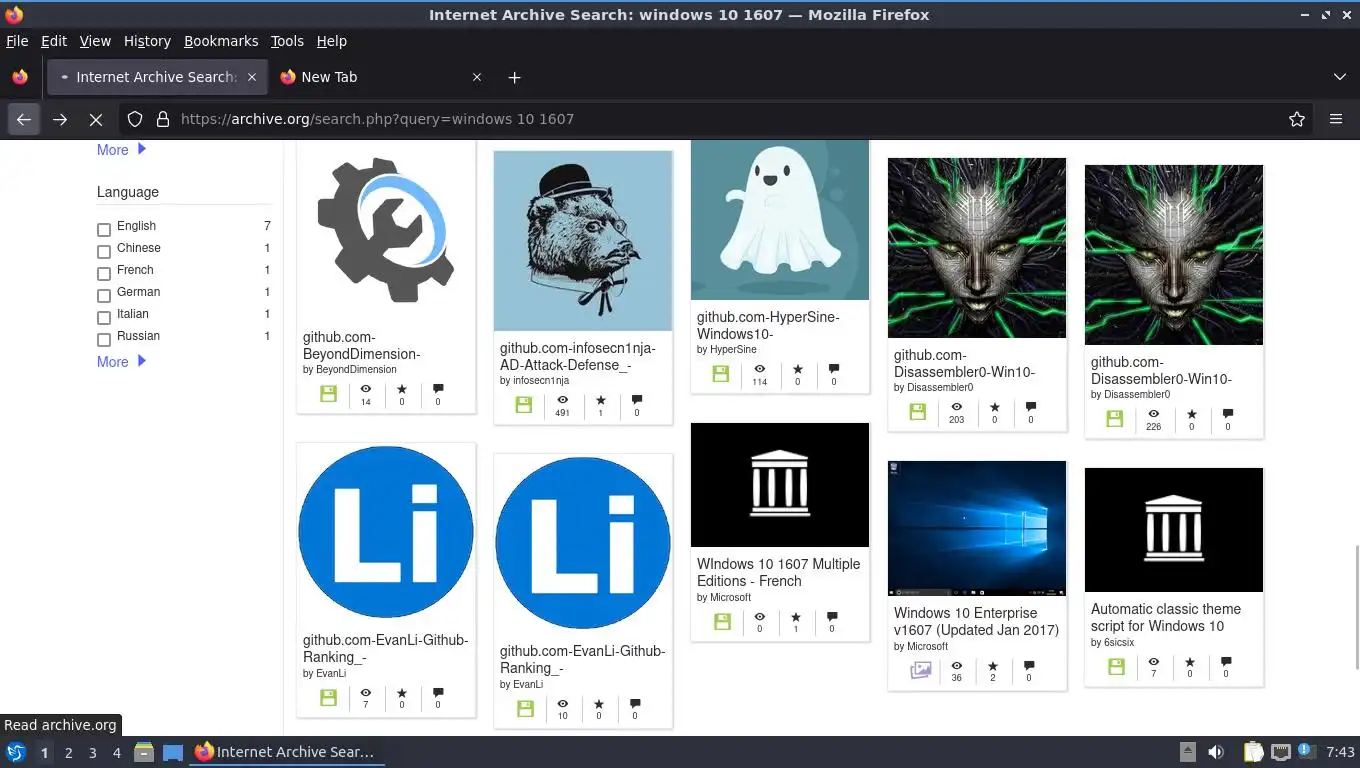
Task: Open the View menu
Action: (x=95, y=41)
